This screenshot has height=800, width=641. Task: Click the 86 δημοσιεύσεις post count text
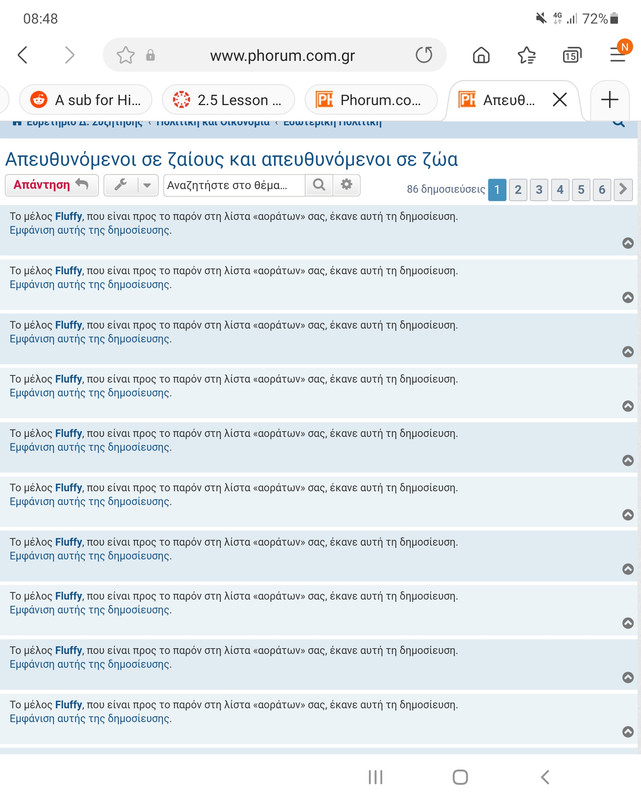[446, 189]
